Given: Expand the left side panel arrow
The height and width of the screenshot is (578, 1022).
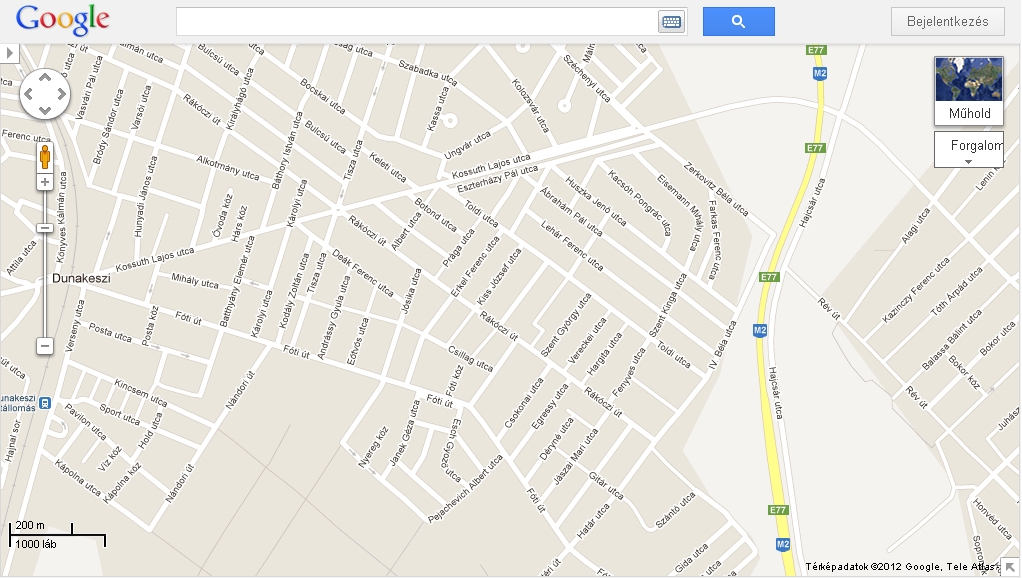Looking at the screenshot, I should (x=9, y=53).
